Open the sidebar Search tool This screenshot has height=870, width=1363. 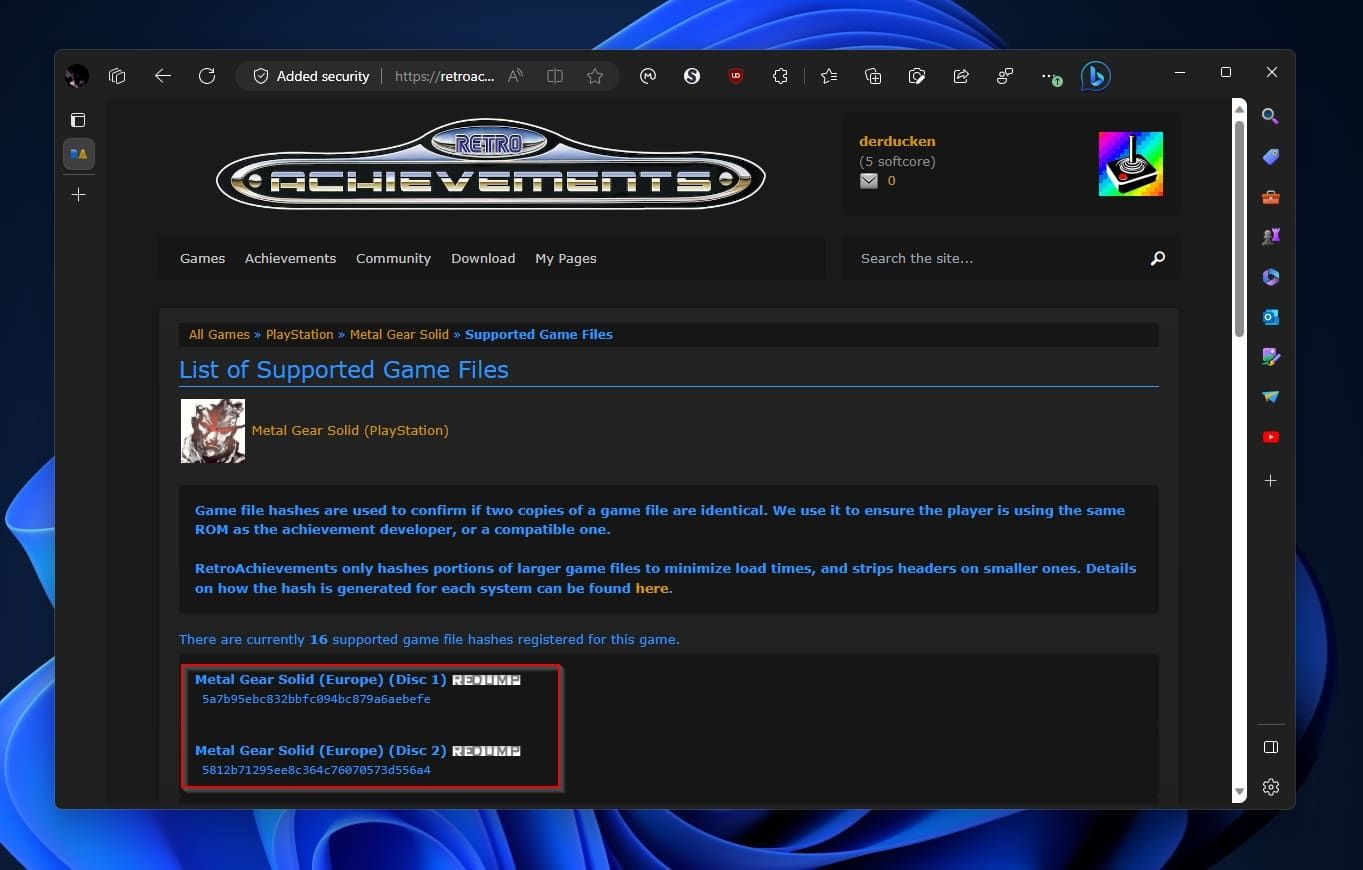pyautogui.click(x=1271, y=116)
